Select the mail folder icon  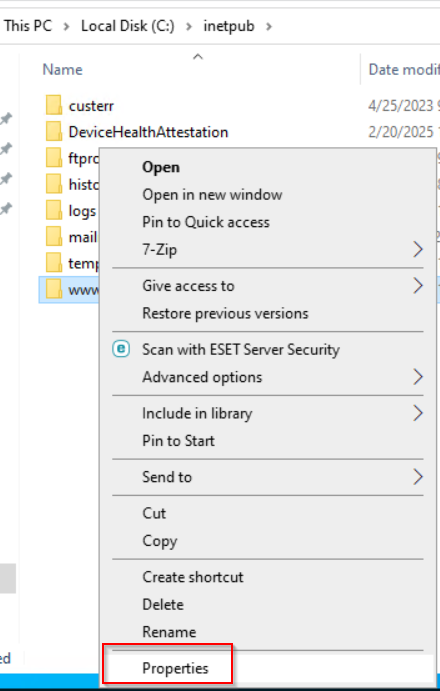tap(54, 237)
